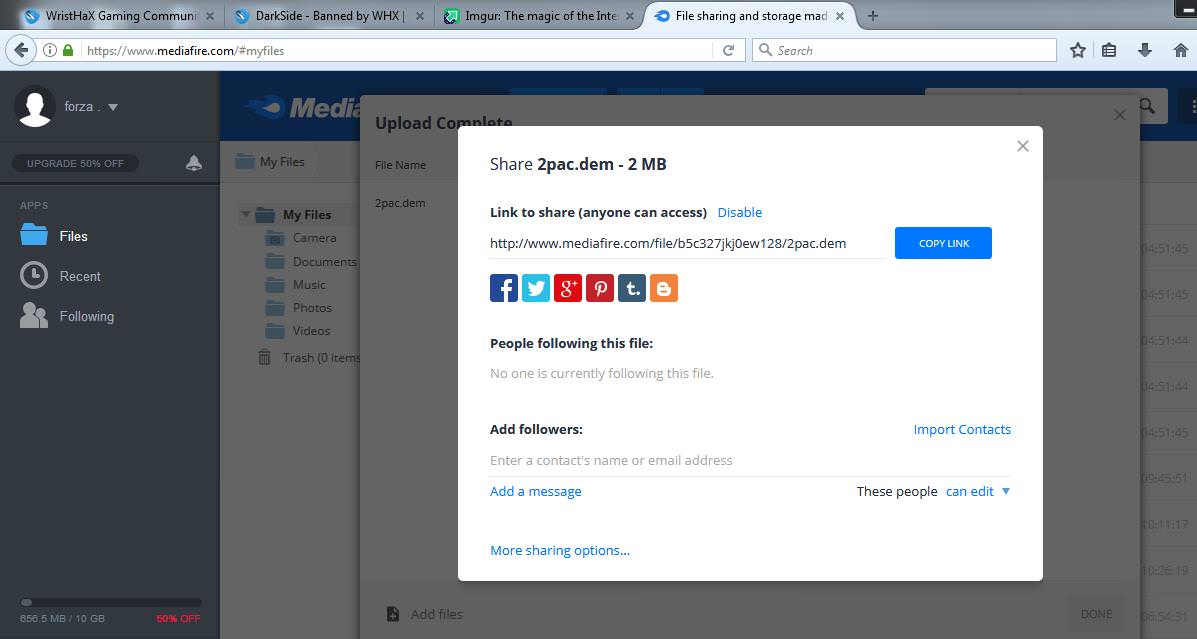Open Import Contacts
Image resolution: width=1197 pixels, height=639 pixels.
click(x=962, y=429)
